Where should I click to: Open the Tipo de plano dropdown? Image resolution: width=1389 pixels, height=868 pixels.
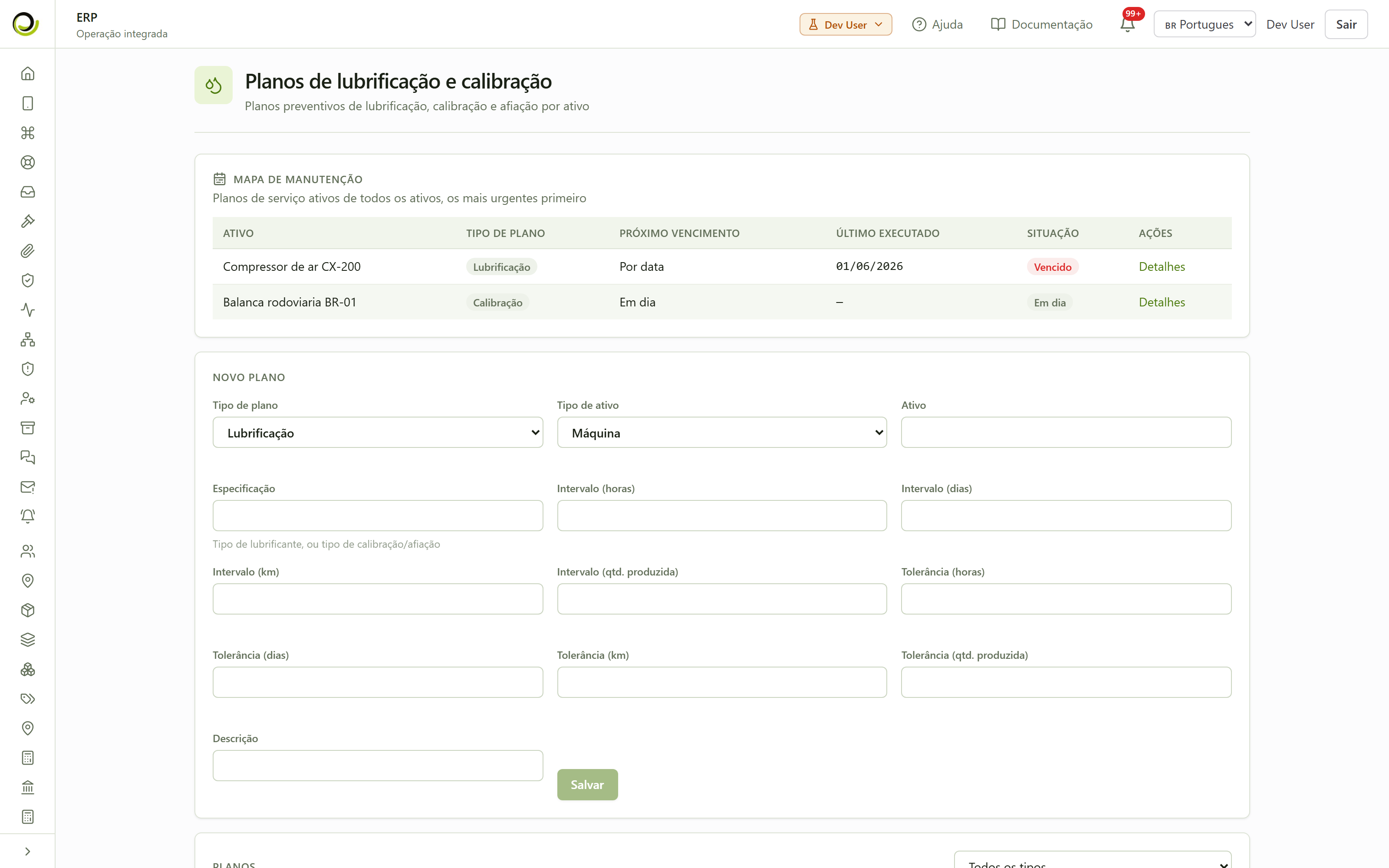click(x=378, y=432)
